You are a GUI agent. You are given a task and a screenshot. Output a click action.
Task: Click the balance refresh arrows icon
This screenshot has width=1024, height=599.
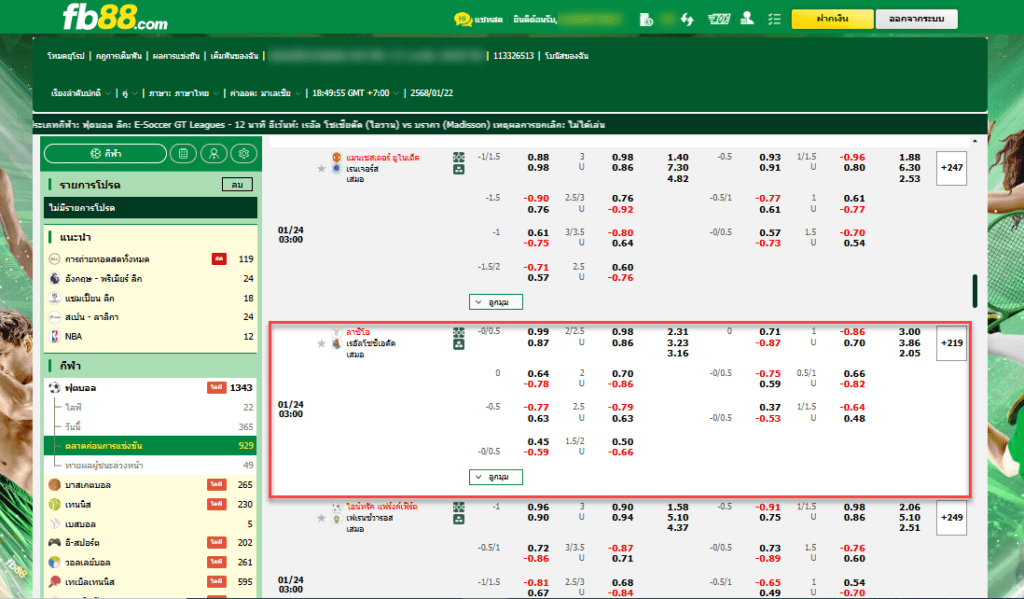(687, 19)
